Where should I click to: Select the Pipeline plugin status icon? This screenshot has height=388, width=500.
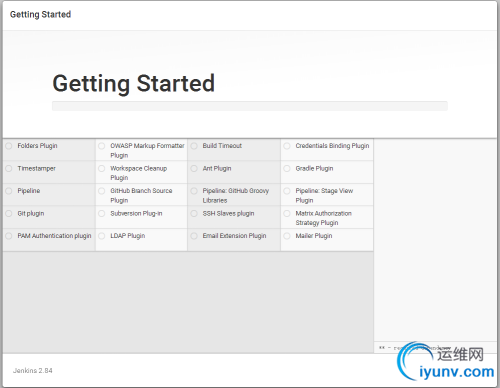9,191
